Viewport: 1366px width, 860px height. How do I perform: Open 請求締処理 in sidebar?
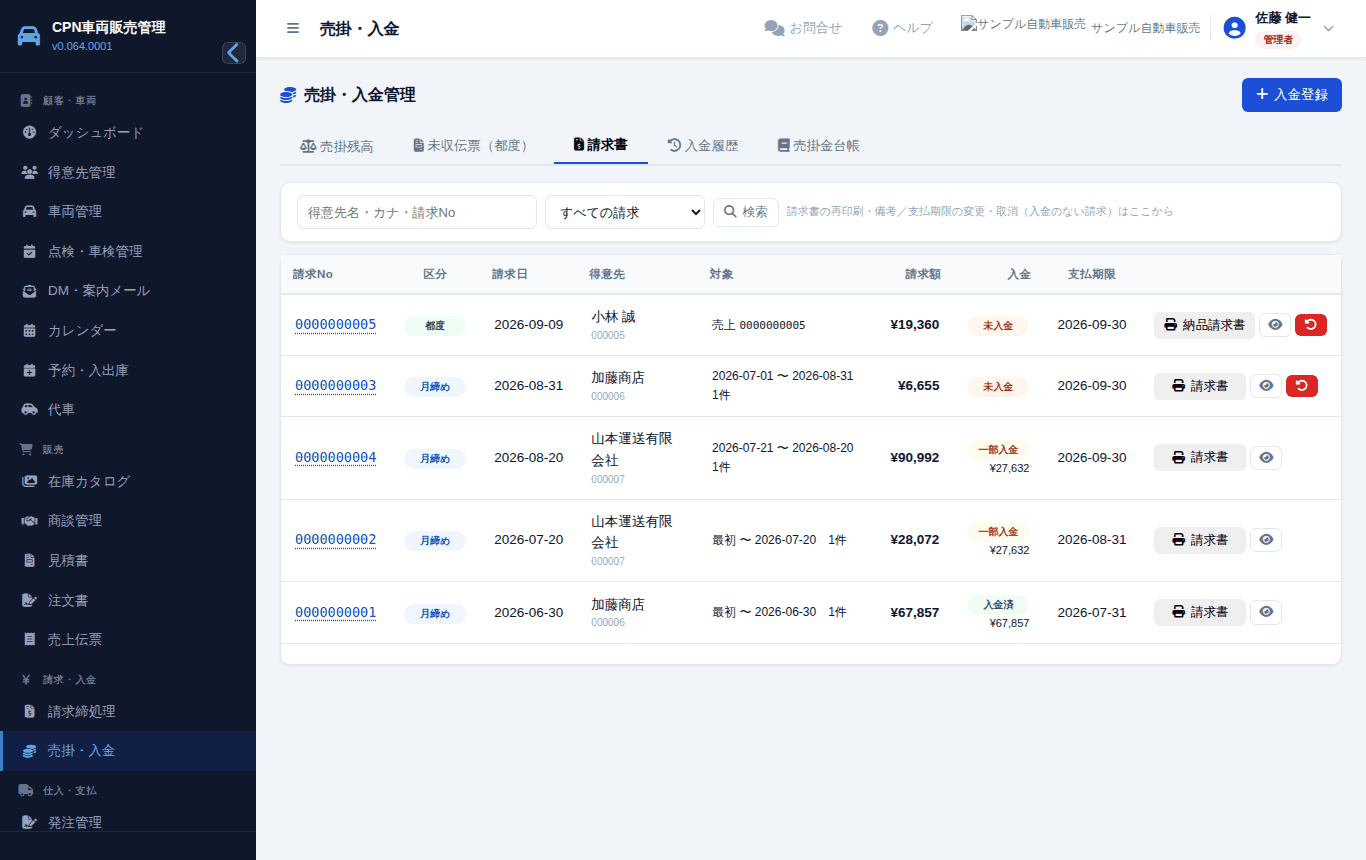click(128, 712)
